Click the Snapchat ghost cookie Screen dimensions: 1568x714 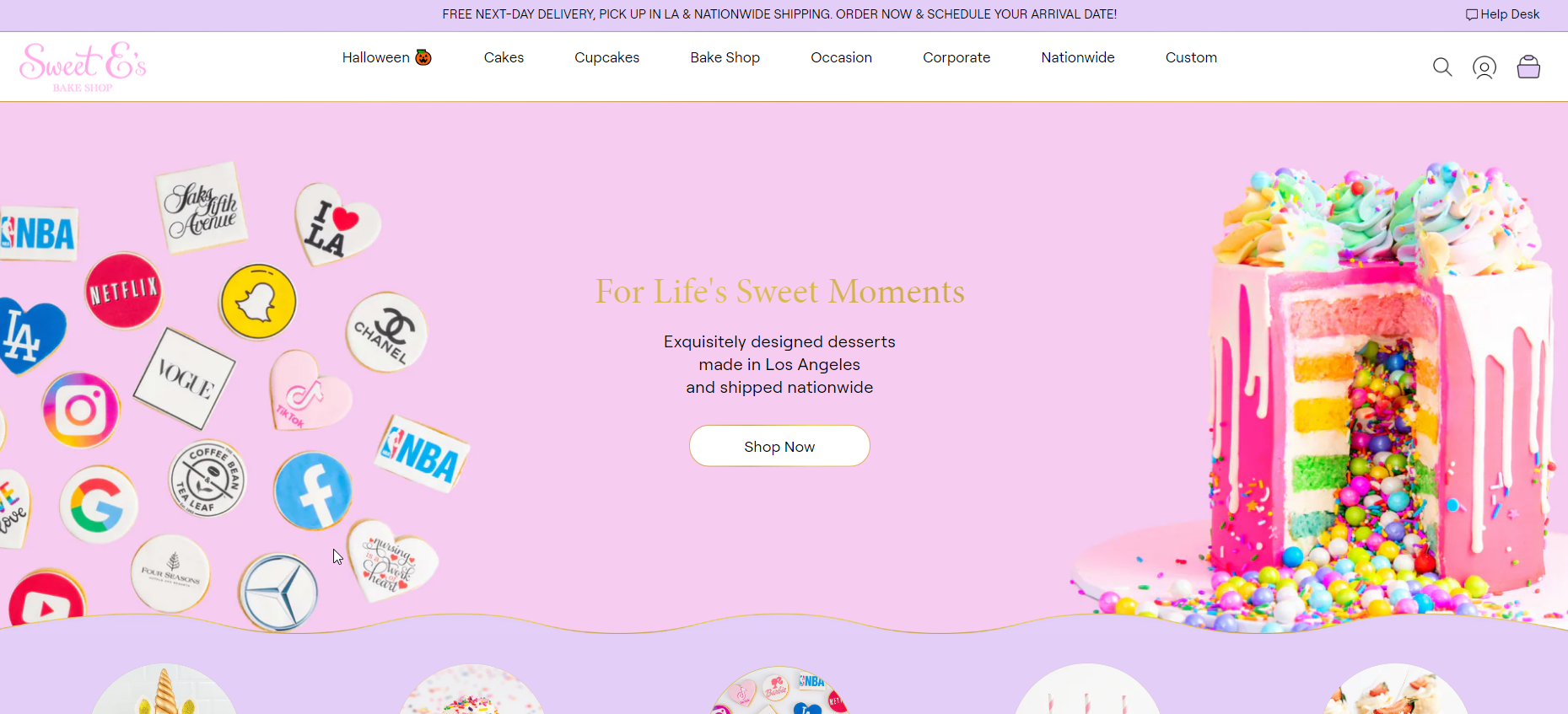tap(258, 302)
